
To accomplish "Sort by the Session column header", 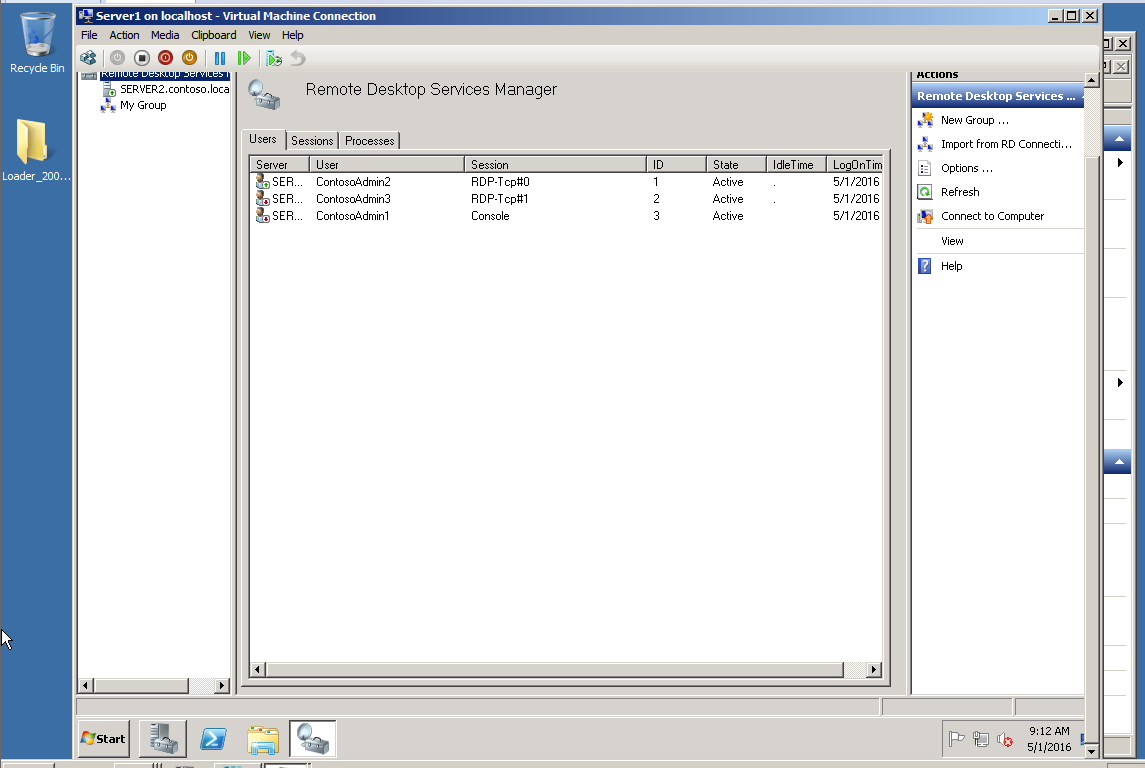I will [556, 164].
